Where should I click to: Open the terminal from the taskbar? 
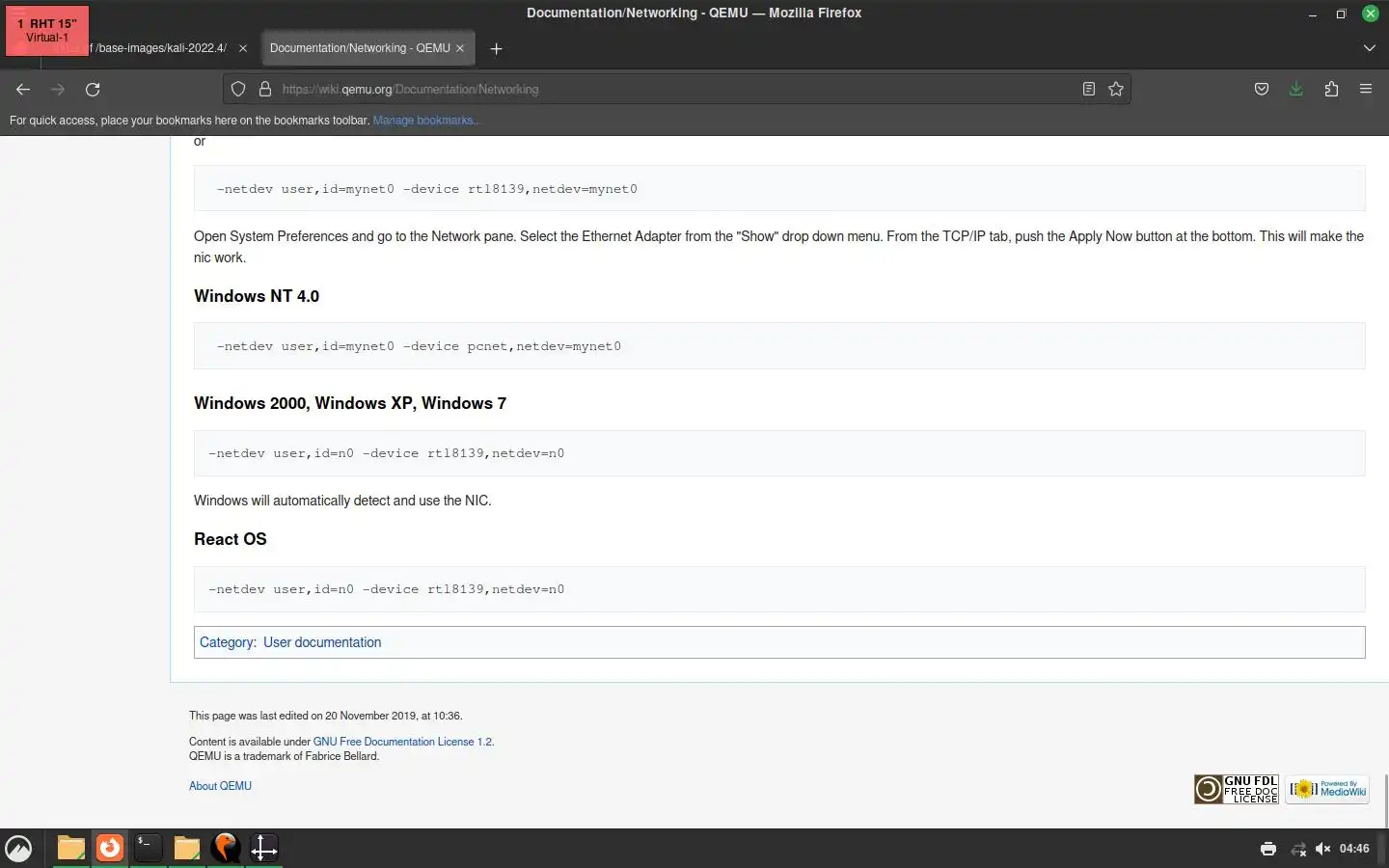[x=148, y=848]
